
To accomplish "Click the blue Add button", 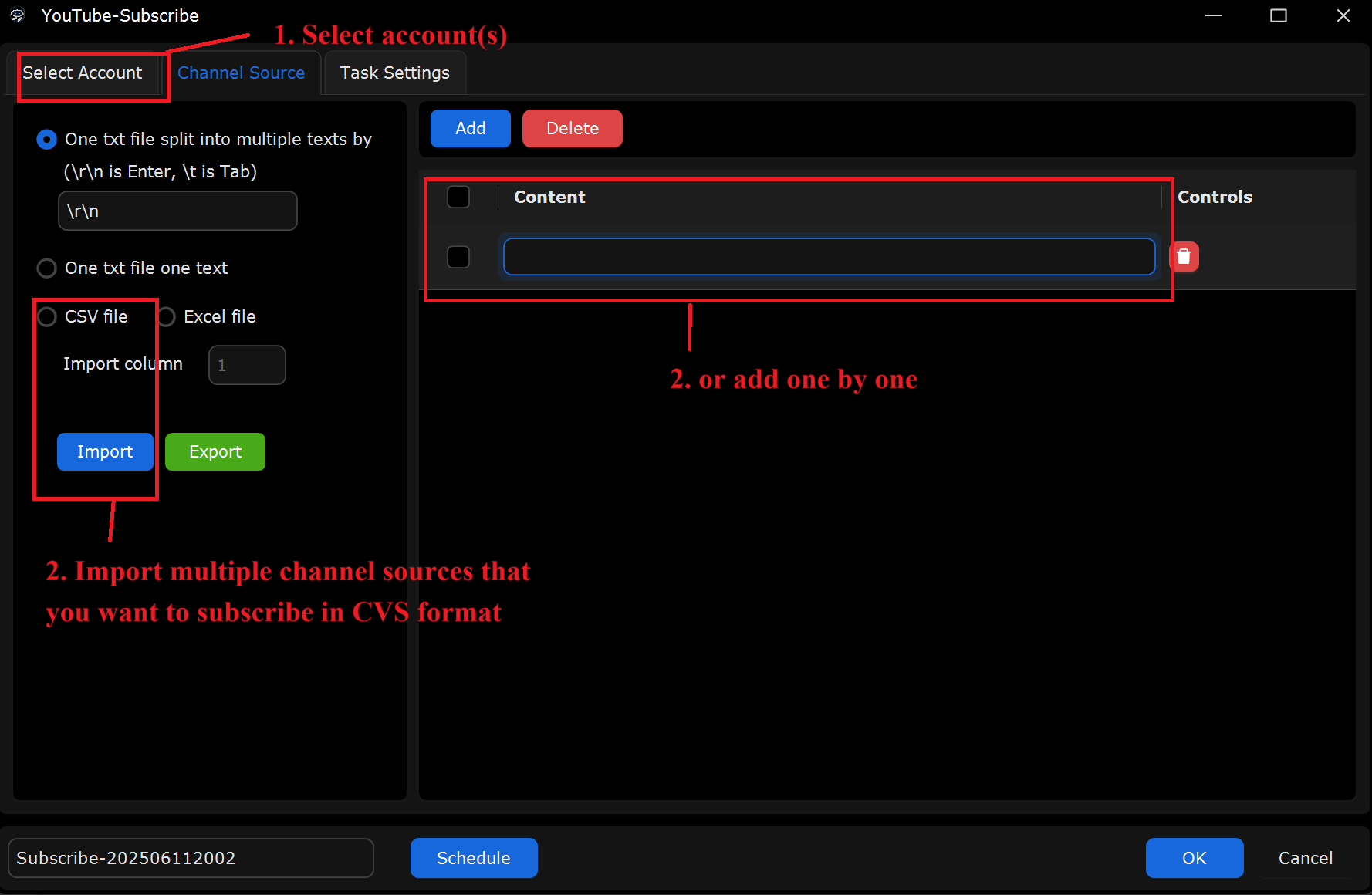I will tap(471, 128).
